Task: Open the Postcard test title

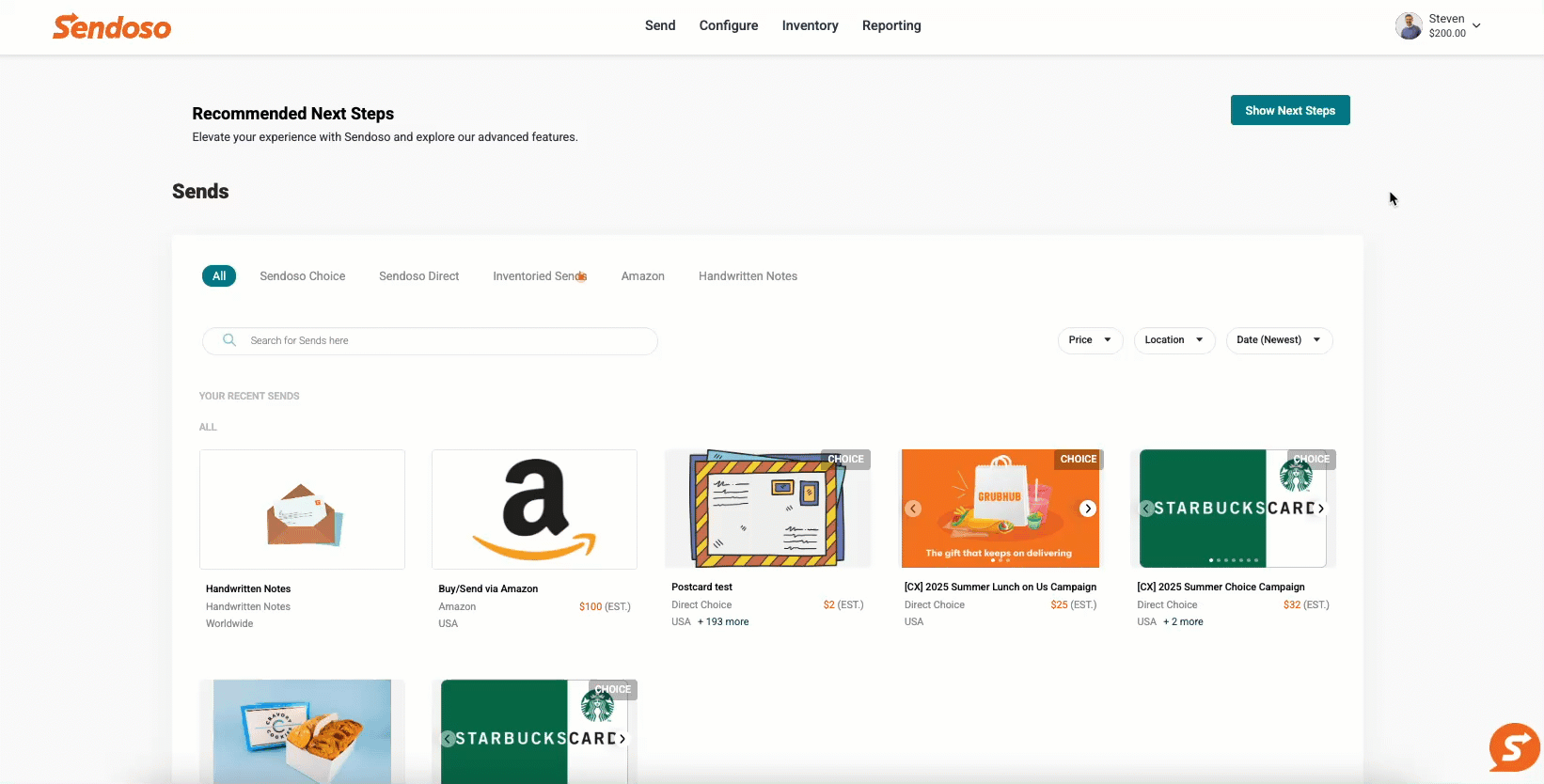Action: point(701,587)
